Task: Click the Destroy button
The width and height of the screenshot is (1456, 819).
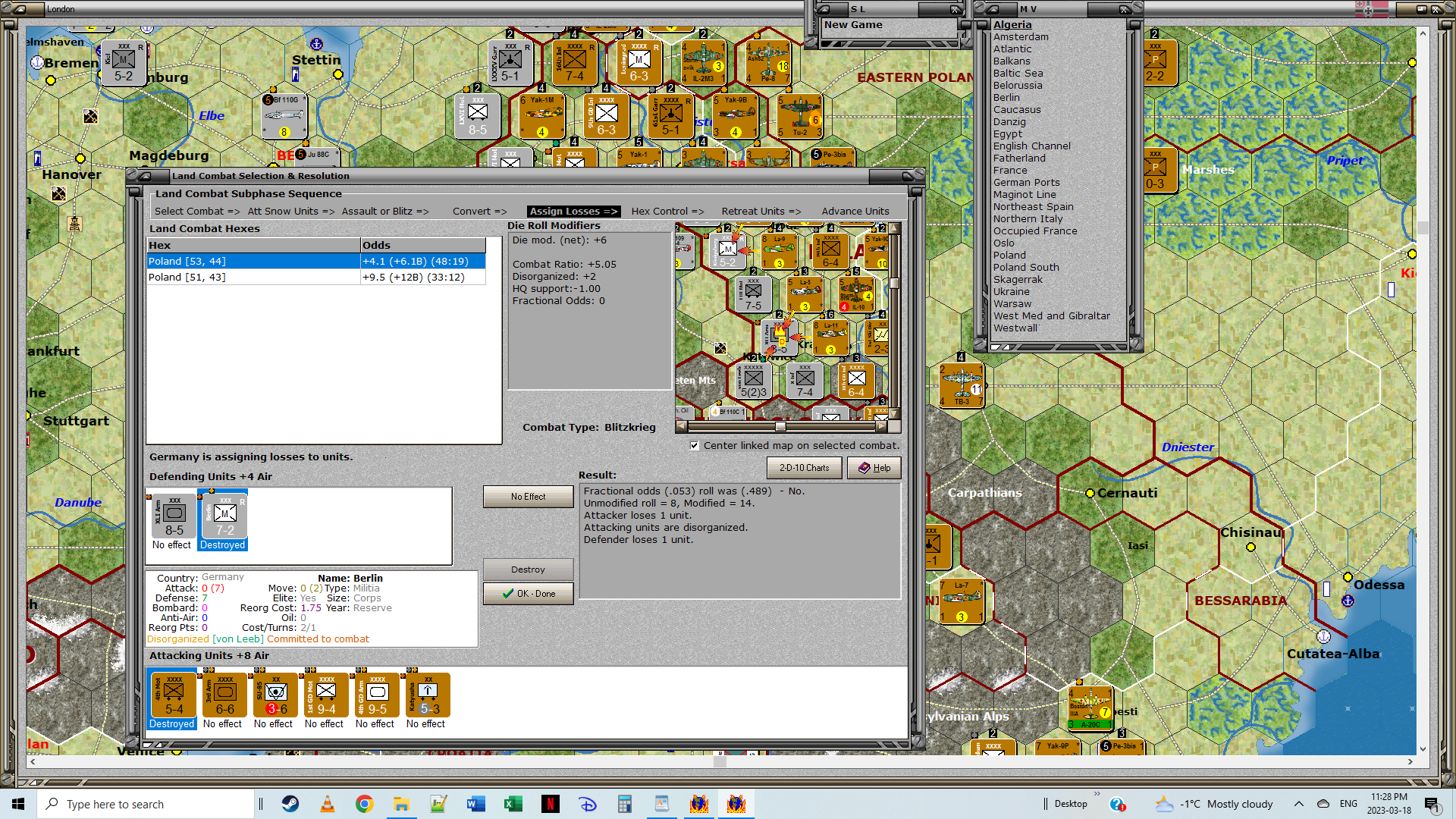Action: 528,570
